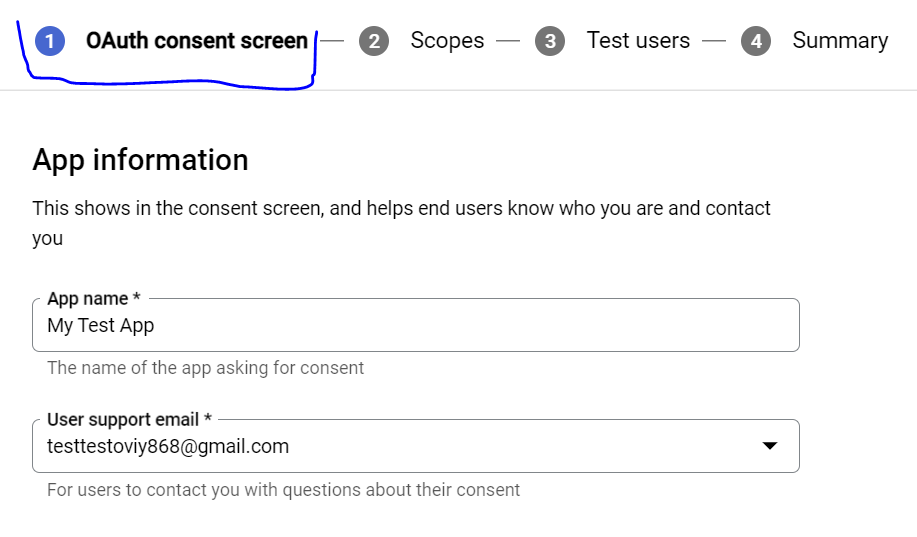The image size is (917, 537).
Task: Click the App information heading
Action: click(140, 160)
